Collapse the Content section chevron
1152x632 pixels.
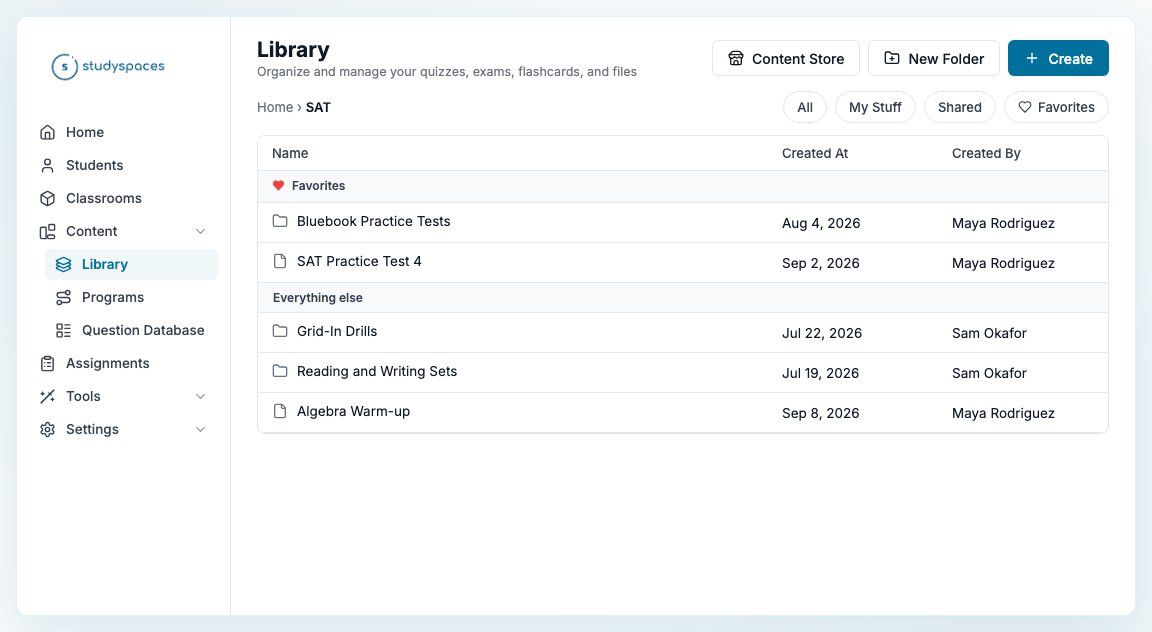coord(200,231)
